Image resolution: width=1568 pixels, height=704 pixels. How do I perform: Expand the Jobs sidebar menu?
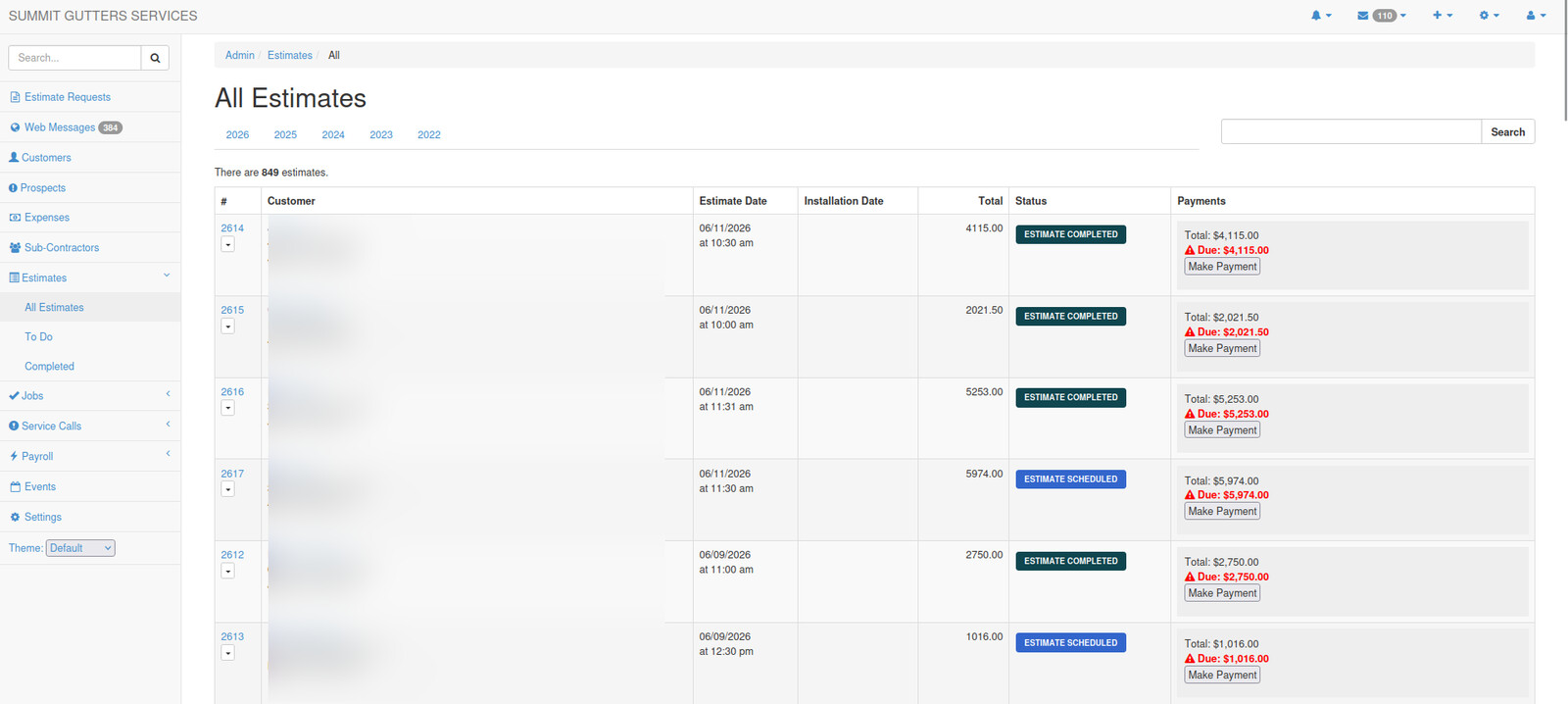click(x=90, y=396)
